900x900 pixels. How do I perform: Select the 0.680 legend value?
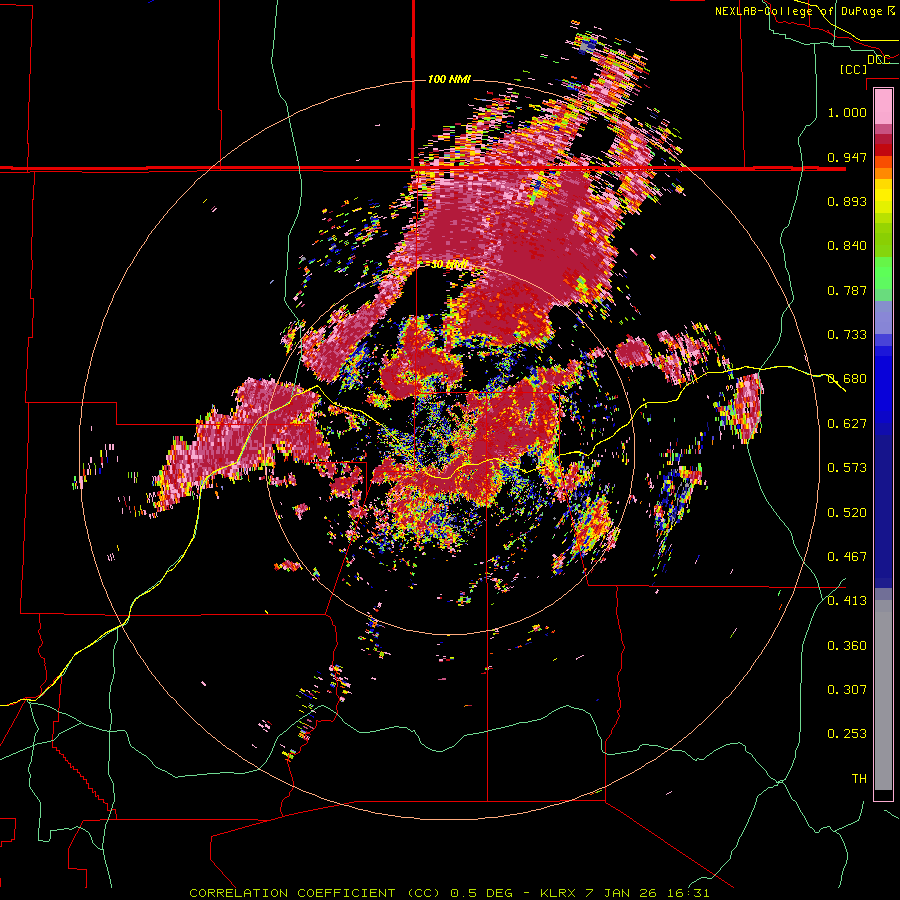[x=847, y=379]
